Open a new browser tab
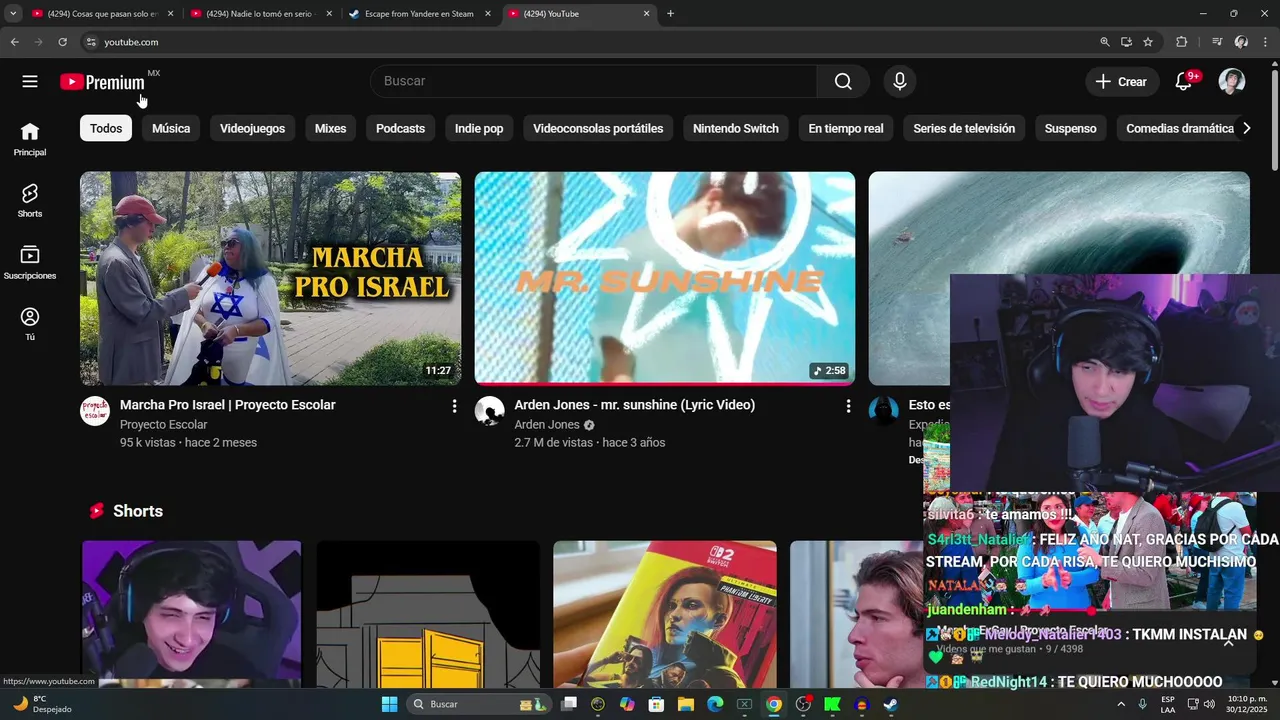This screenshot has height=720, width=1280. (670, 14)
